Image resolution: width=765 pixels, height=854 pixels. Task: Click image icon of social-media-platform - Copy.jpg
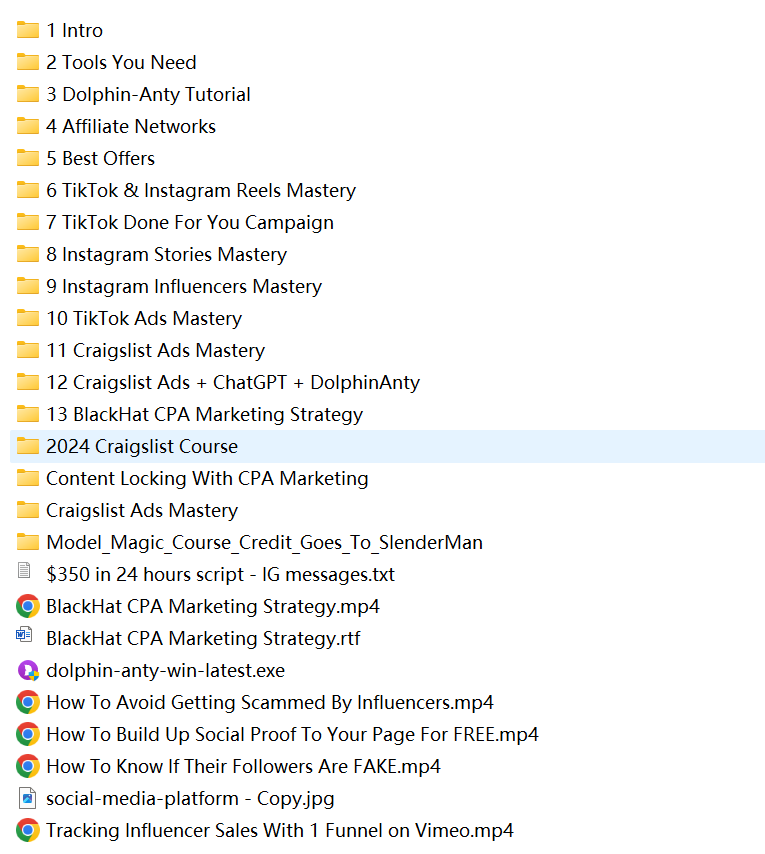(x=27, y=798)
